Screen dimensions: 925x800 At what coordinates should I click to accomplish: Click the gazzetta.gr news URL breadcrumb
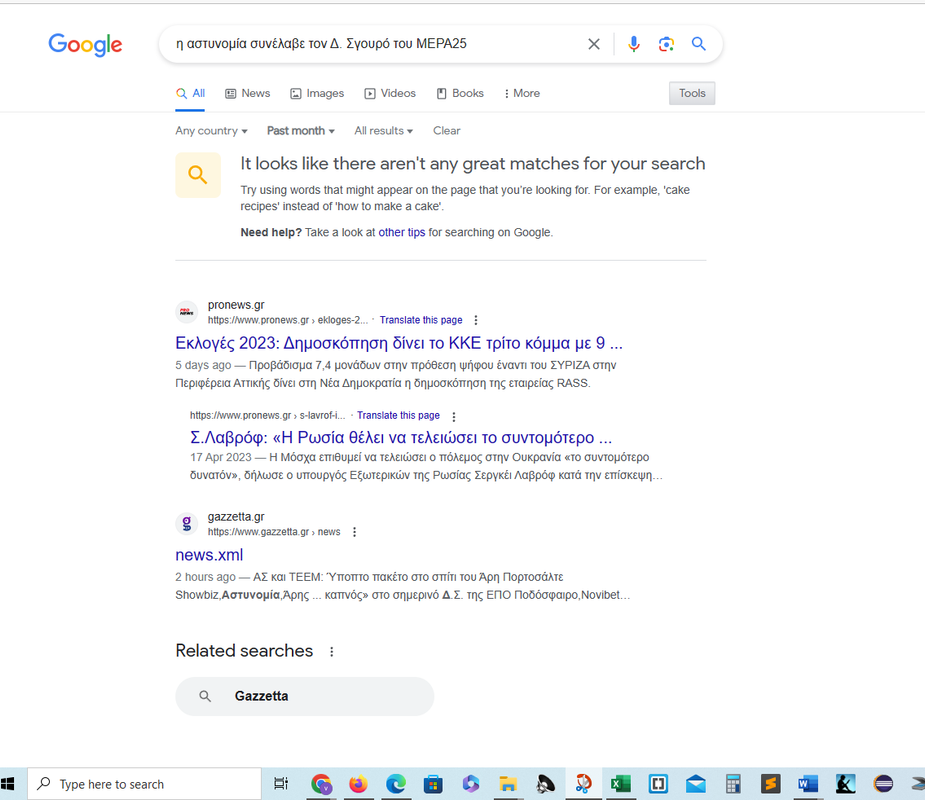click(274, 532)
